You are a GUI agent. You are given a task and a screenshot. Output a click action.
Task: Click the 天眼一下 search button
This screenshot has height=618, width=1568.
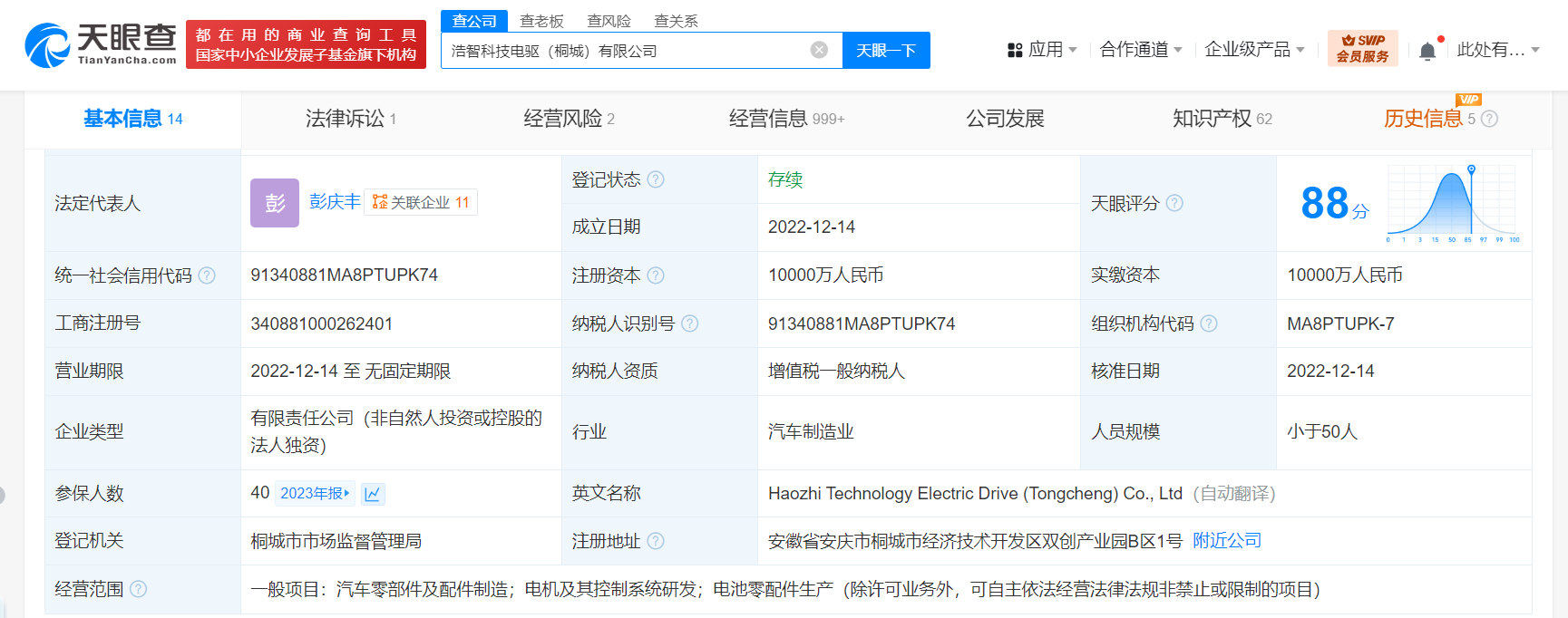tap(886, 51)
